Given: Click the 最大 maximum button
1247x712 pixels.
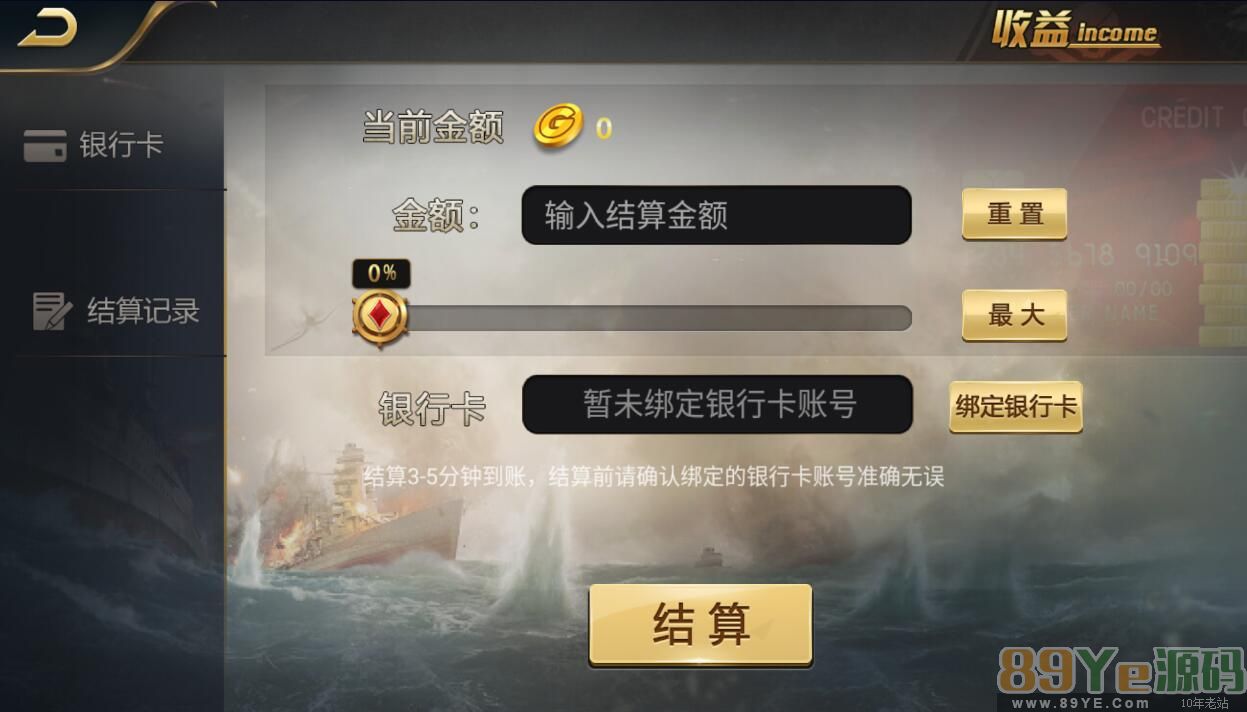Looking at the screenshot, I should (1014, 315).
